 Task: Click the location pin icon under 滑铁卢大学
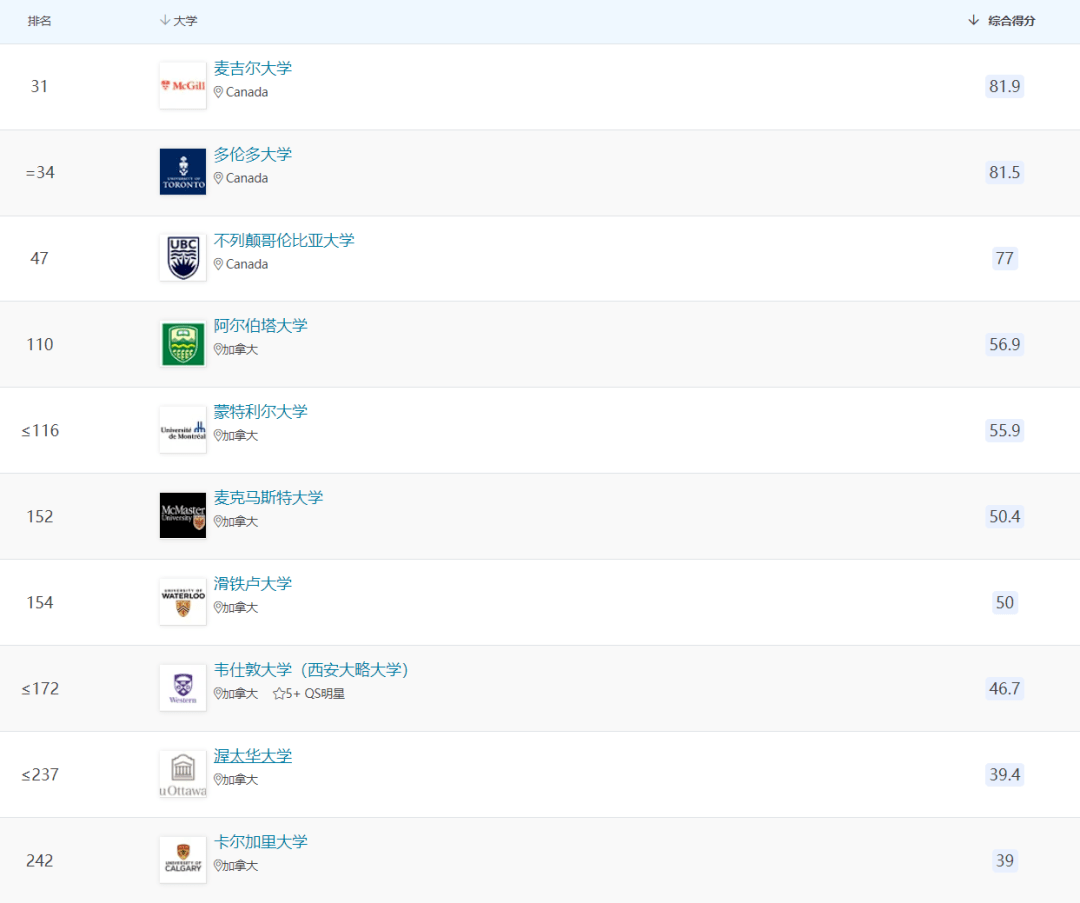218,608
